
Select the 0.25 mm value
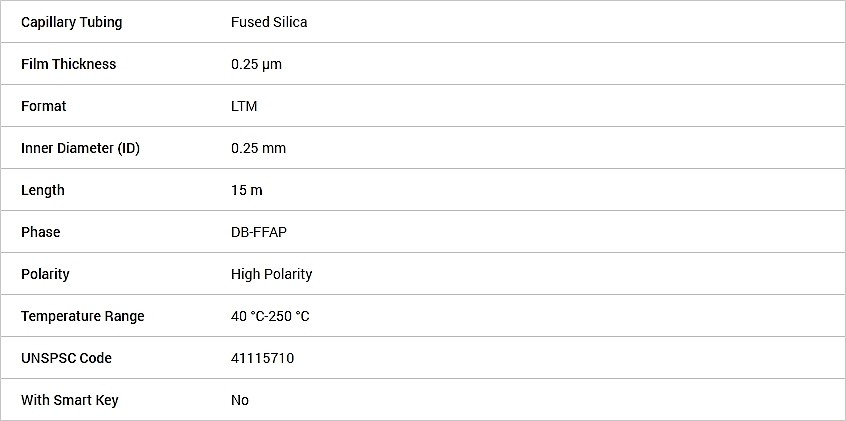point(258,148)
